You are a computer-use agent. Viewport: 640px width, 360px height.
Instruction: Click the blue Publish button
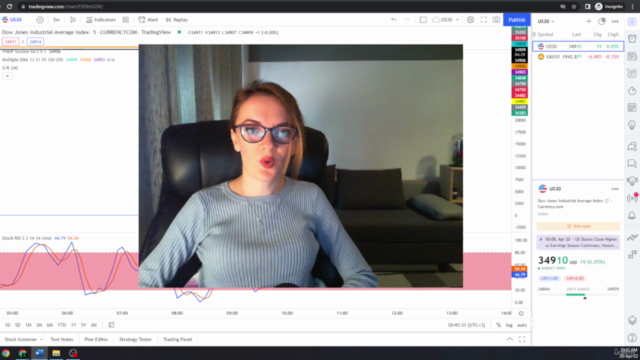(x=517, y=20)
